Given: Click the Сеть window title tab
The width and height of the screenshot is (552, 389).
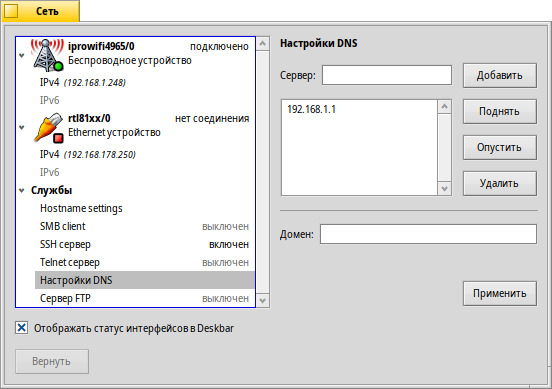Looking at the screenshot, I should click(40, 11).
